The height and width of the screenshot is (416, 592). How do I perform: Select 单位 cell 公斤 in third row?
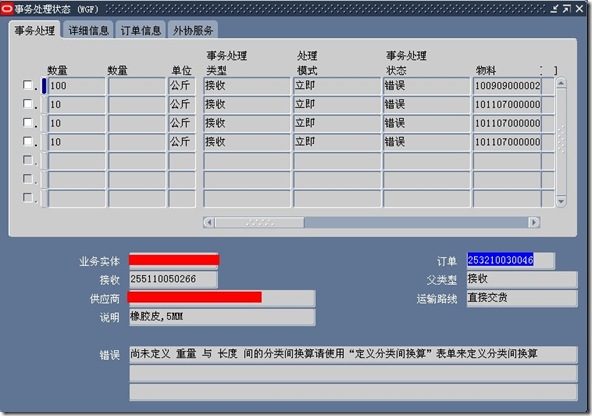coord(182,123)
